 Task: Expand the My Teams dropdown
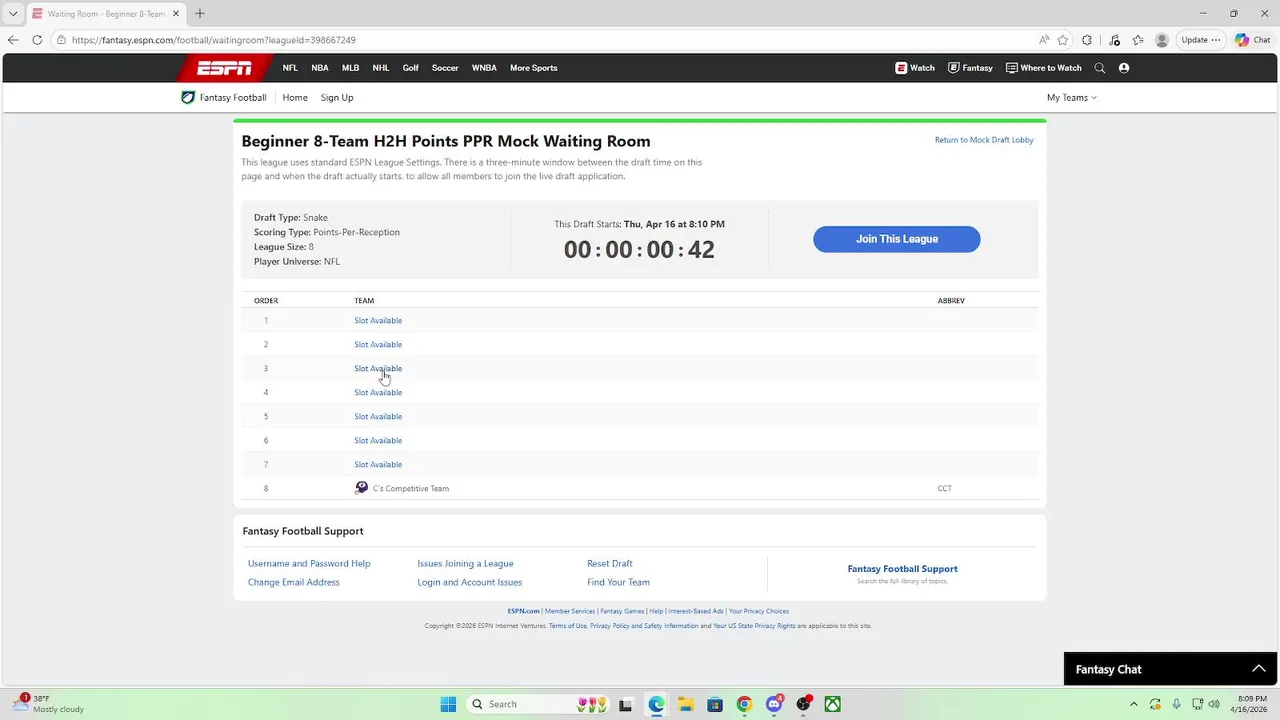coord(1071,97)
